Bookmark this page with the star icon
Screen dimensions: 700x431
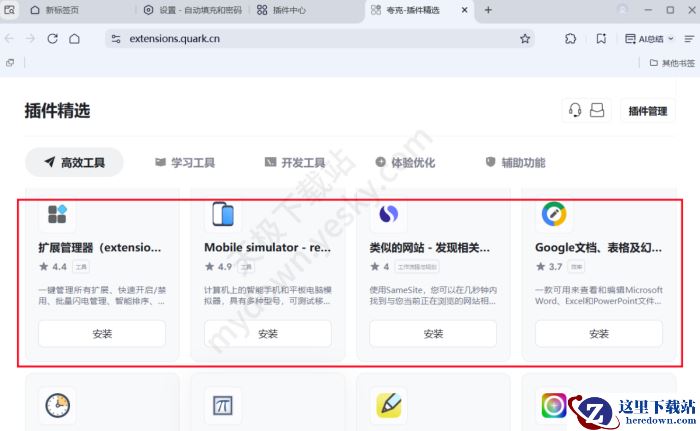pos(525,39)
